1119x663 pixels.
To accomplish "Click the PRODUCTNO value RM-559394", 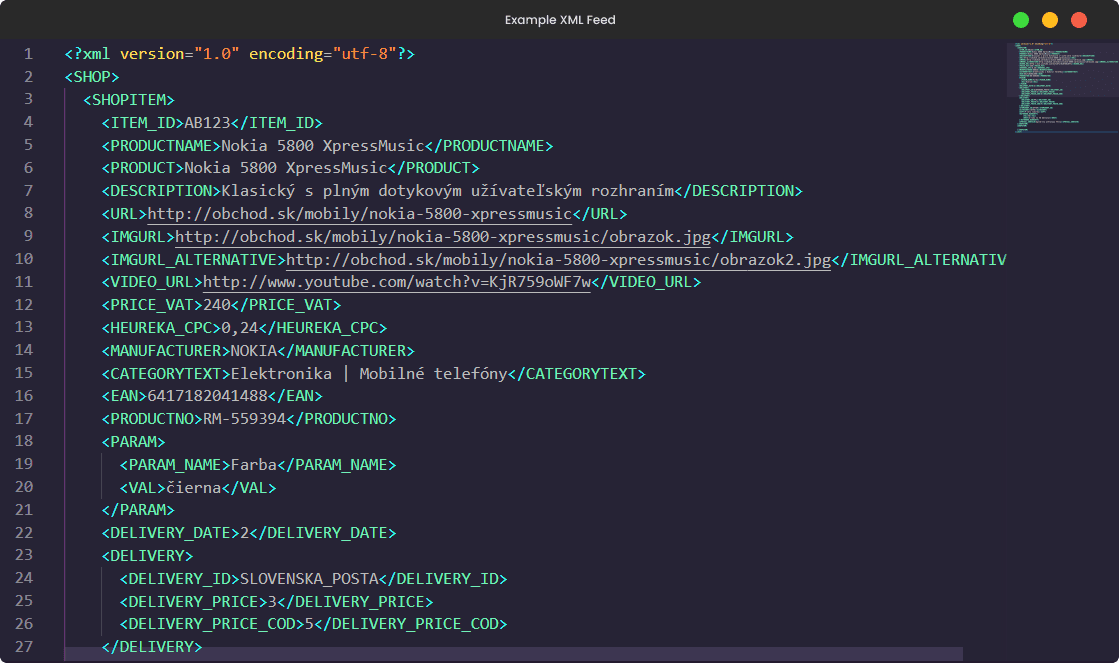I will tap(244, 419).
